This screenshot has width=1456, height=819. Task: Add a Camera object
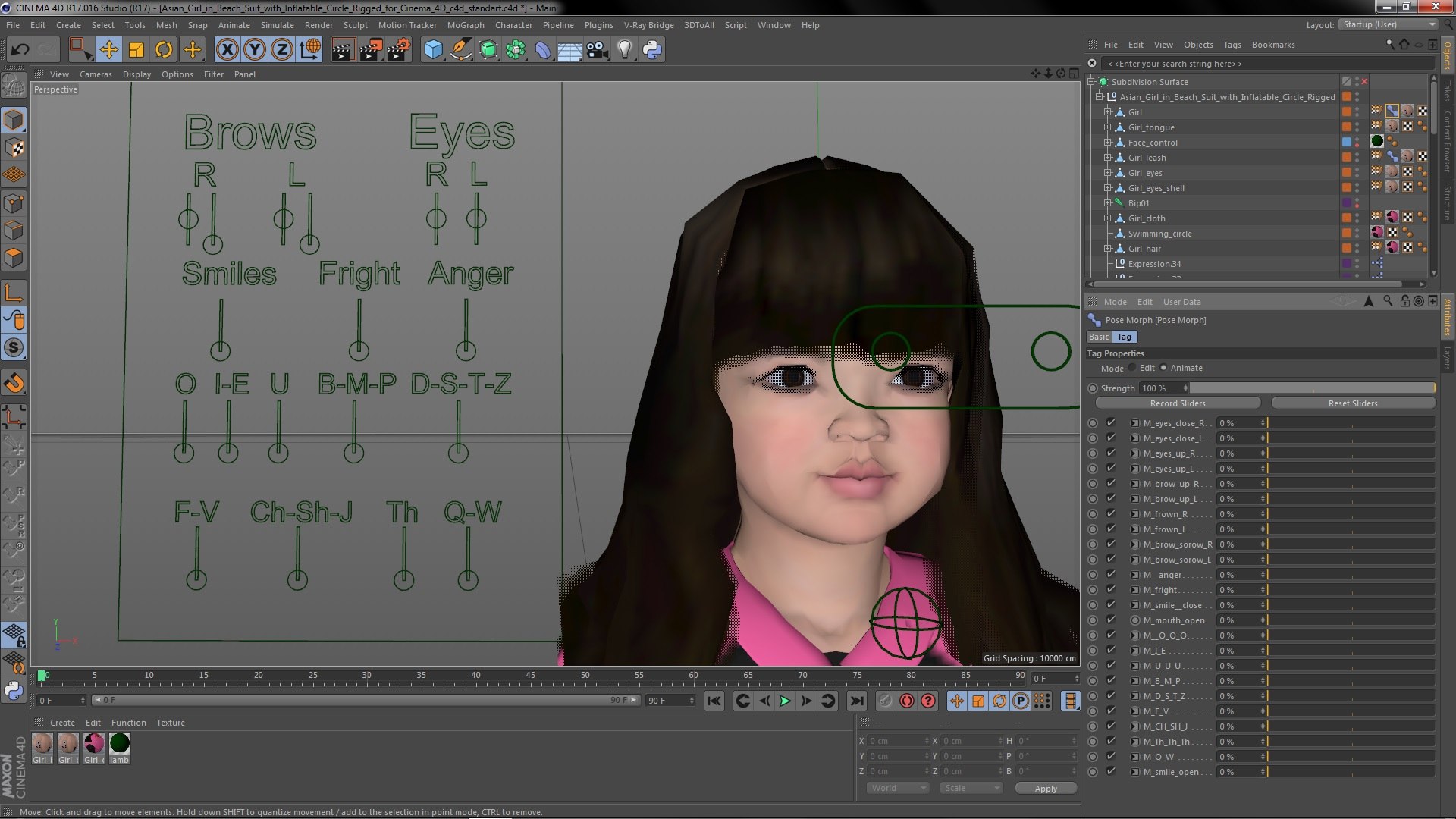(598, 50)
